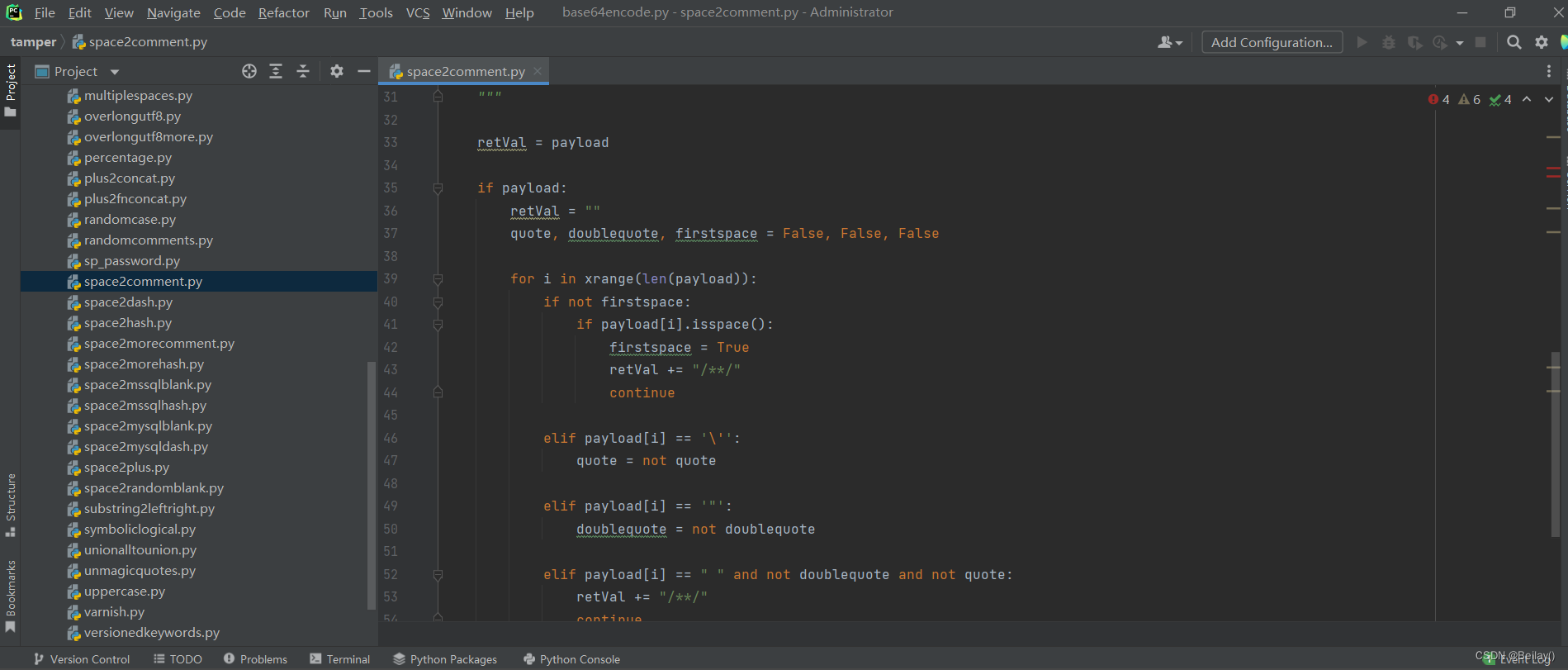
Task: Open the Tools menu
Action: pyautogui.click(x=376, y=12)
